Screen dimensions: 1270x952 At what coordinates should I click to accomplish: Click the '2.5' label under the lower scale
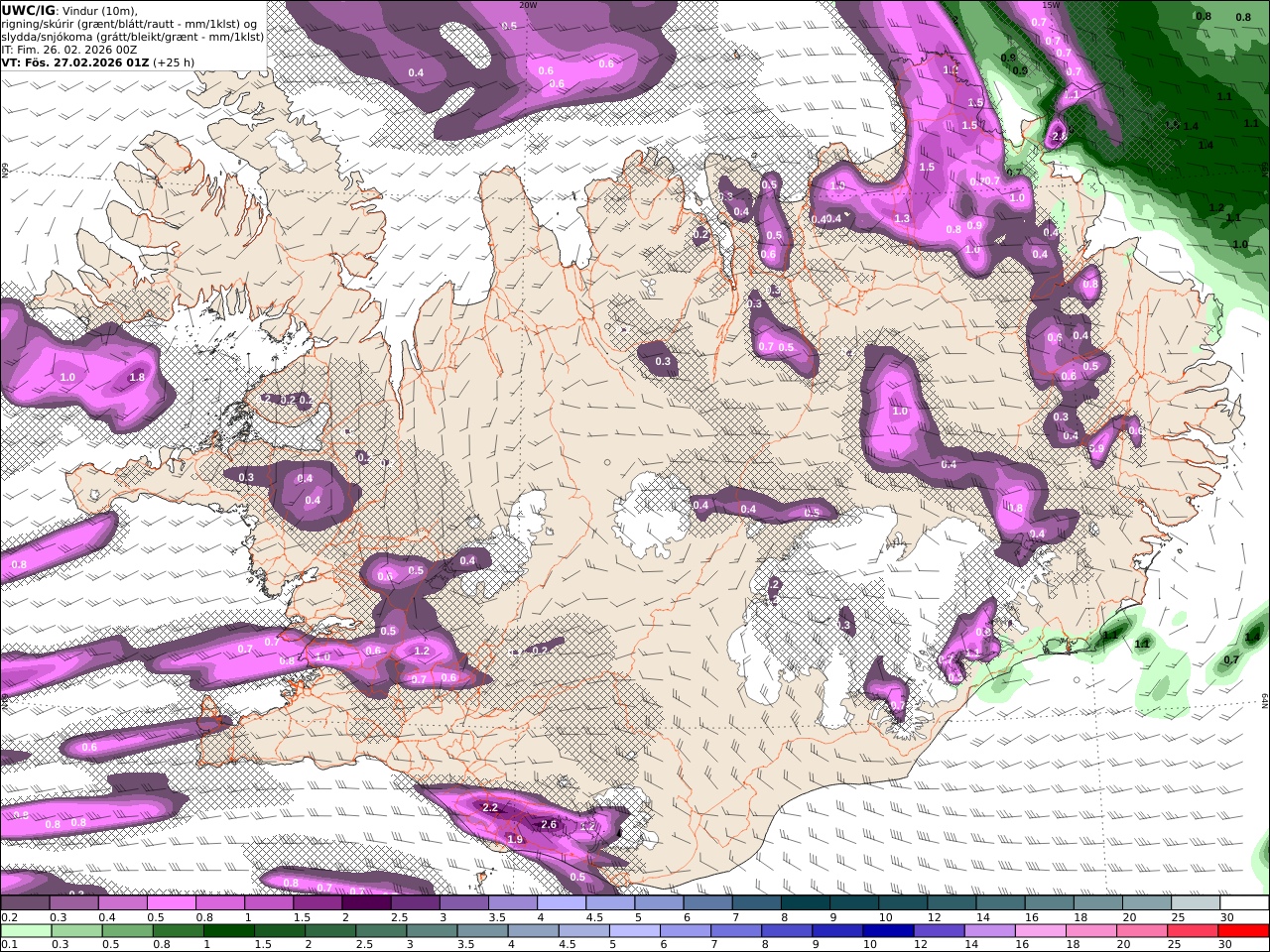[365, 945]
